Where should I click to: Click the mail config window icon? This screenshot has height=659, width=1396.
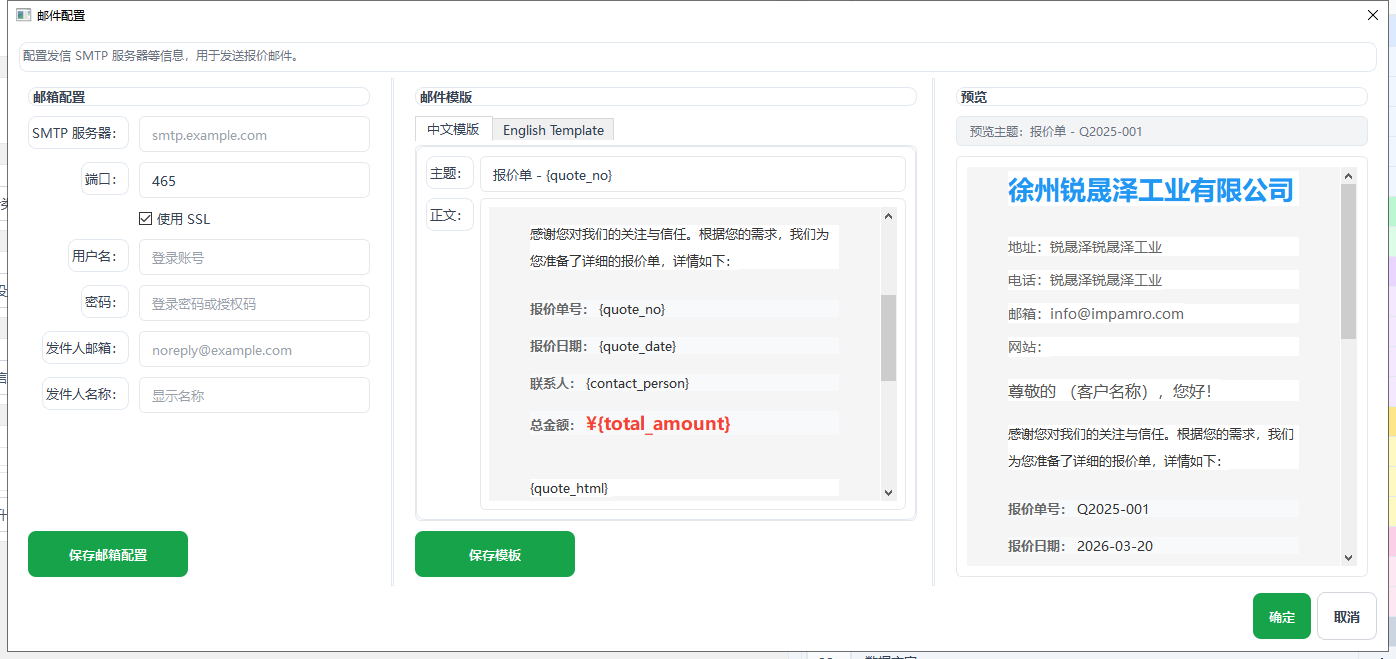24,15
